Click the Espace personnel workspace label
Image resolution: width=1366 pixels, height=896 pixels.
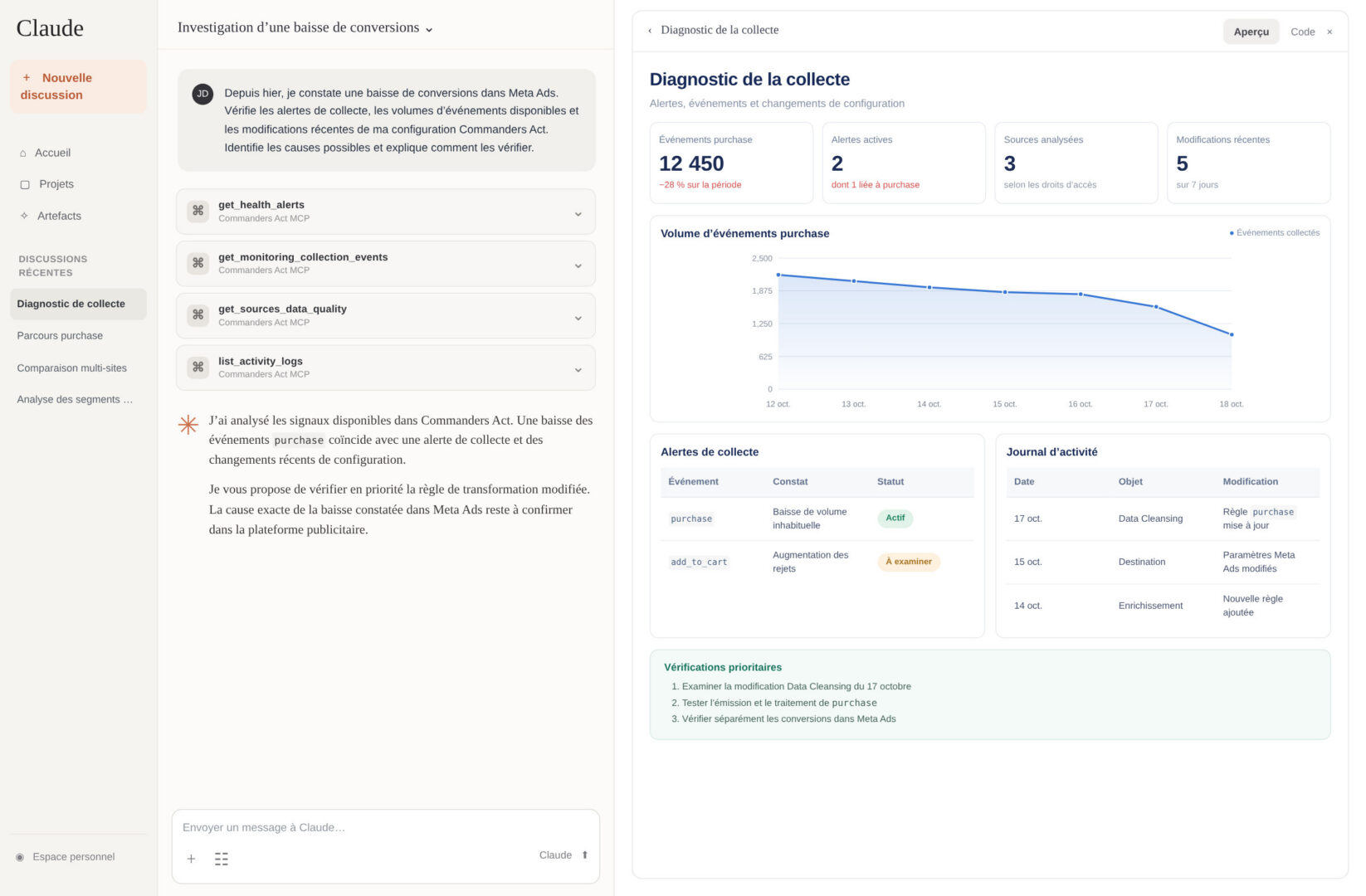tap(74, 857)
